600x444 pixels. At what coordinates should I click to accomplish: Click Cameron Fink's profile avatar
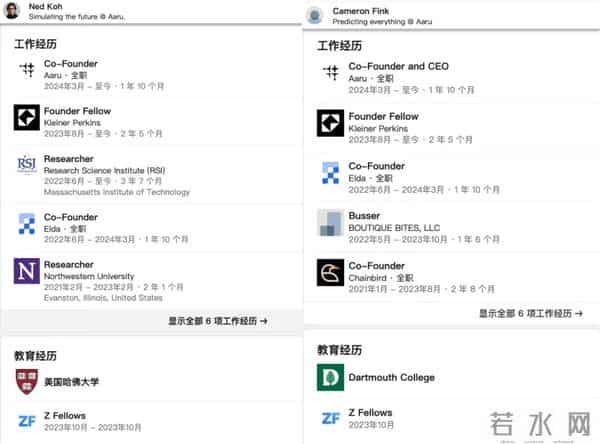pos(315,15)
